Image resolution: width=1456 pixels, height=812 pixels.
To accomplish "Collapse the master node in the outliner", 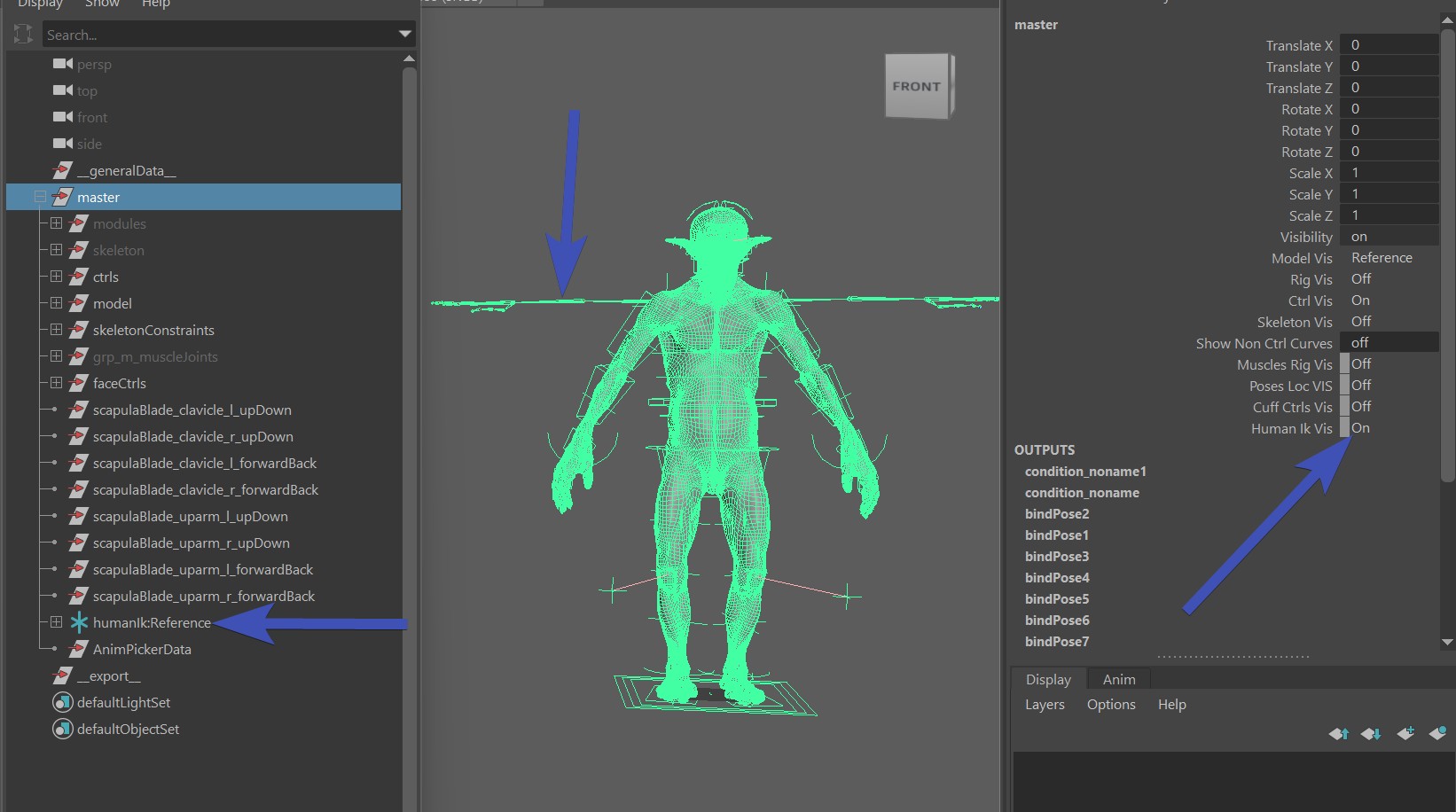I will click(40, 197).
